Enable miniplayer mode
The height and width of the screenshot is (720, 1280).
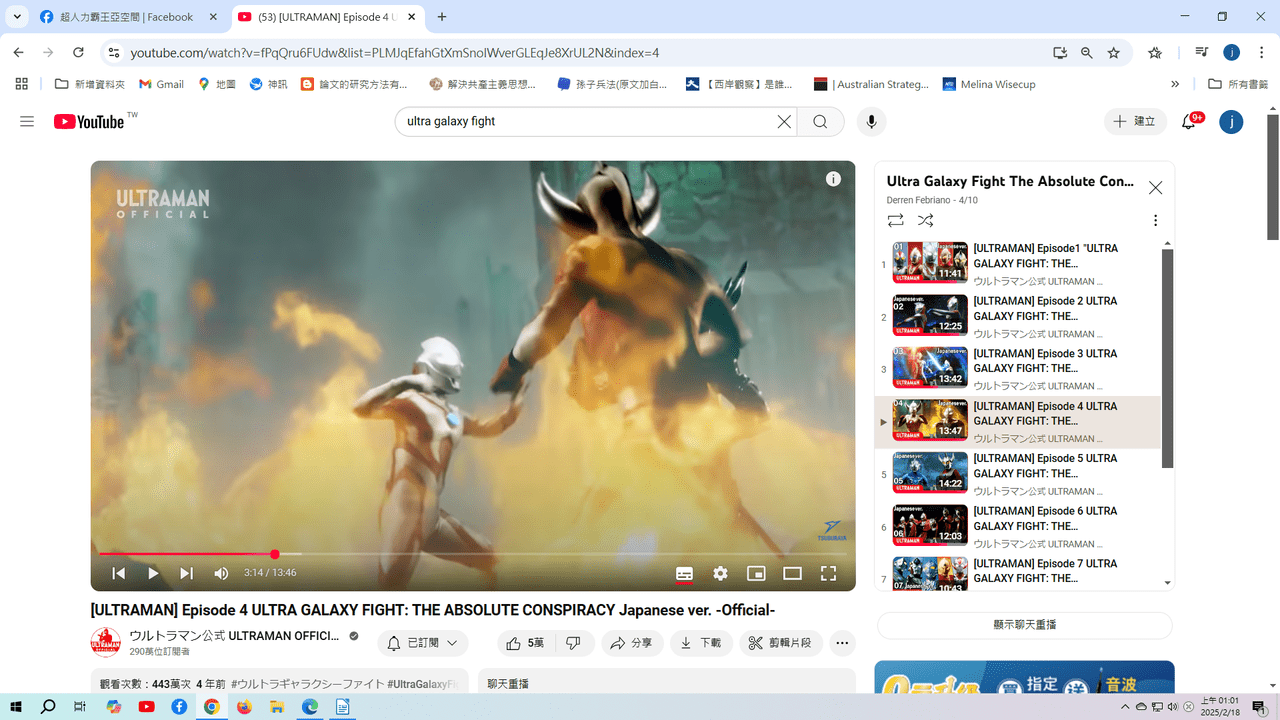756,573
